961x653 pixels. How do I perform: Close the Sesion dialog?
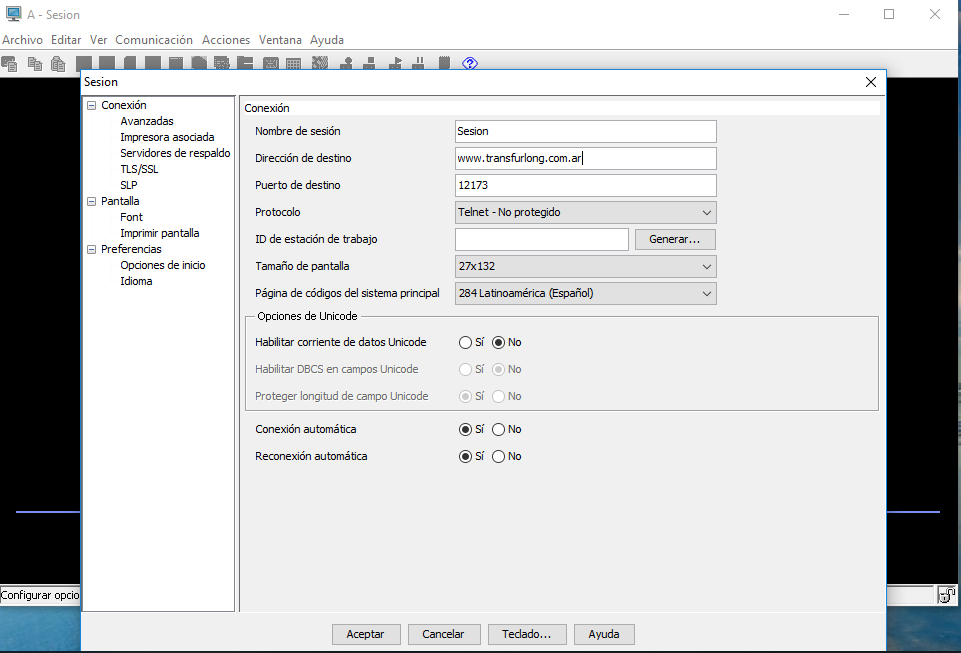(870, 82)
